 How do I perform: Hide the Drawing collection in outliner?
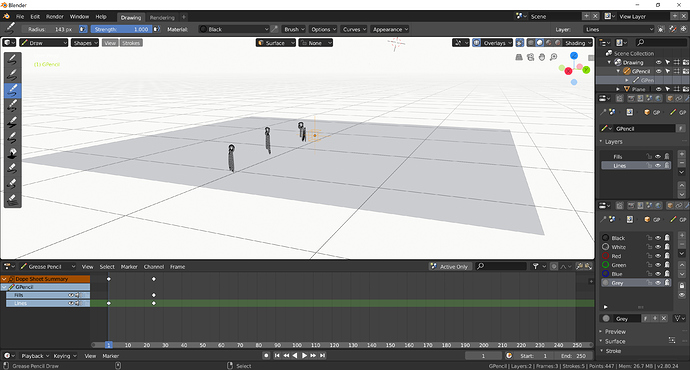coord(658,62)
